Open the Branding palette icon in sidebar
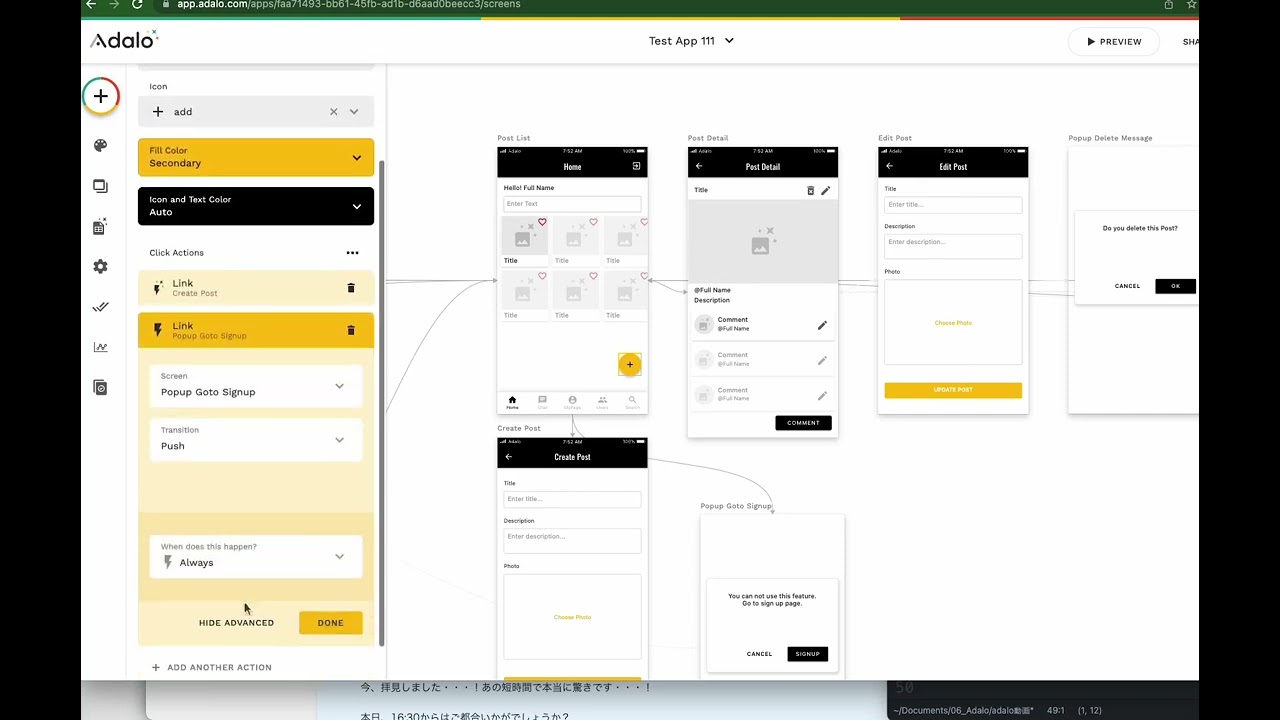This screenshot has width=1280, height=720. [x=100, y=145]
